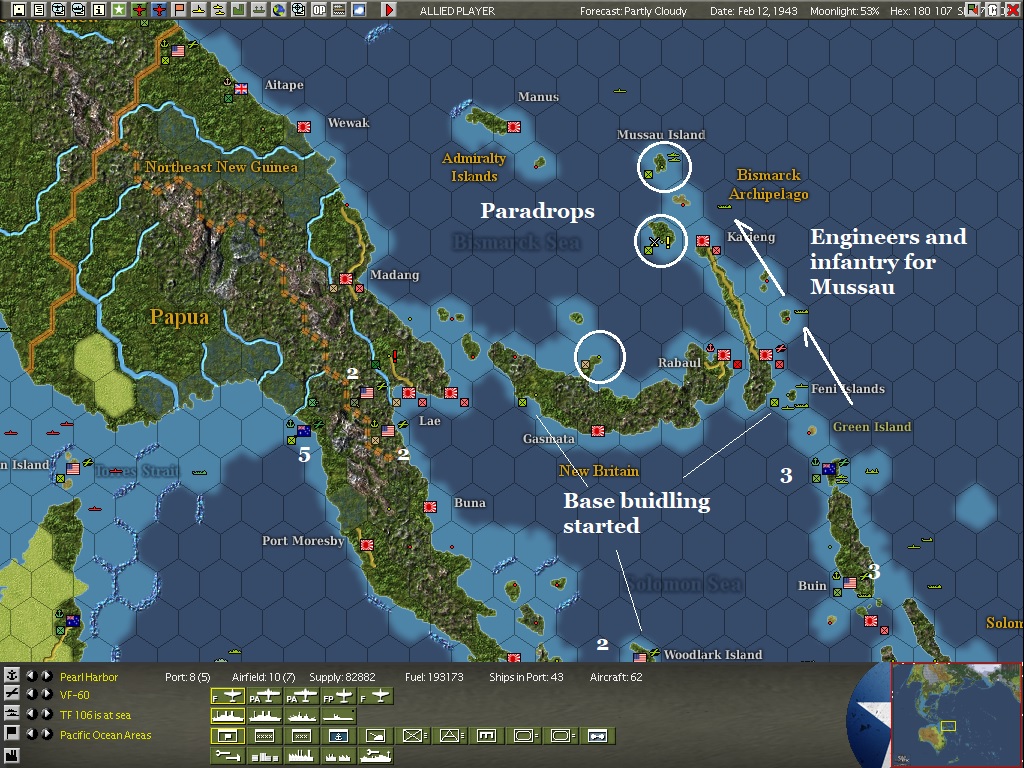The image size is (1024, 768).
Task: Select the highlighted first warship silhouette button
Action: pyautogui.click(x=228, y=716)
